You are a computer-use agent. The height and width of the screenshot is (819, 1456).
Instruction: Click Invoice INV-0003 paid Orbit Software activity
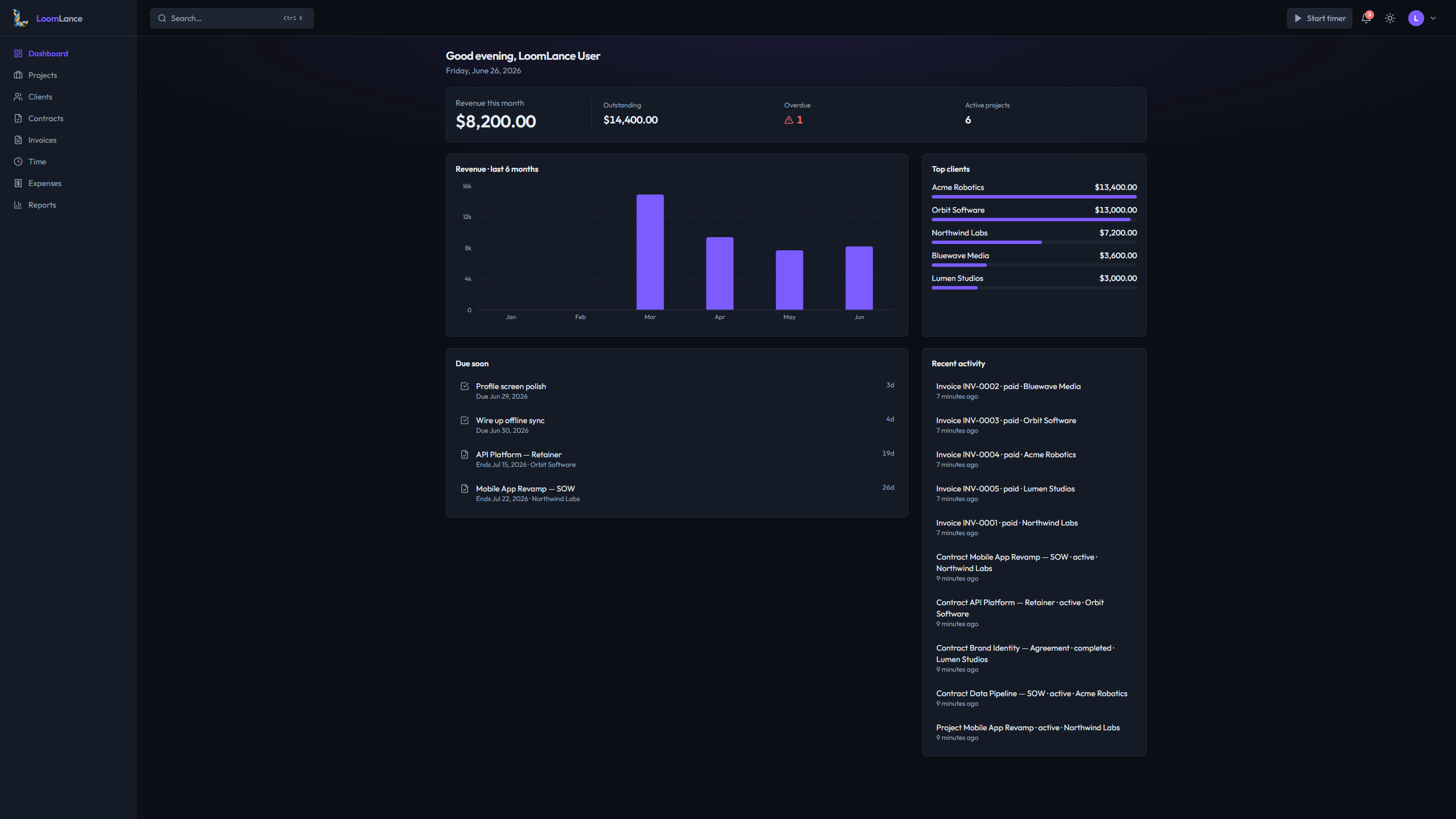tap(1034, 425)
